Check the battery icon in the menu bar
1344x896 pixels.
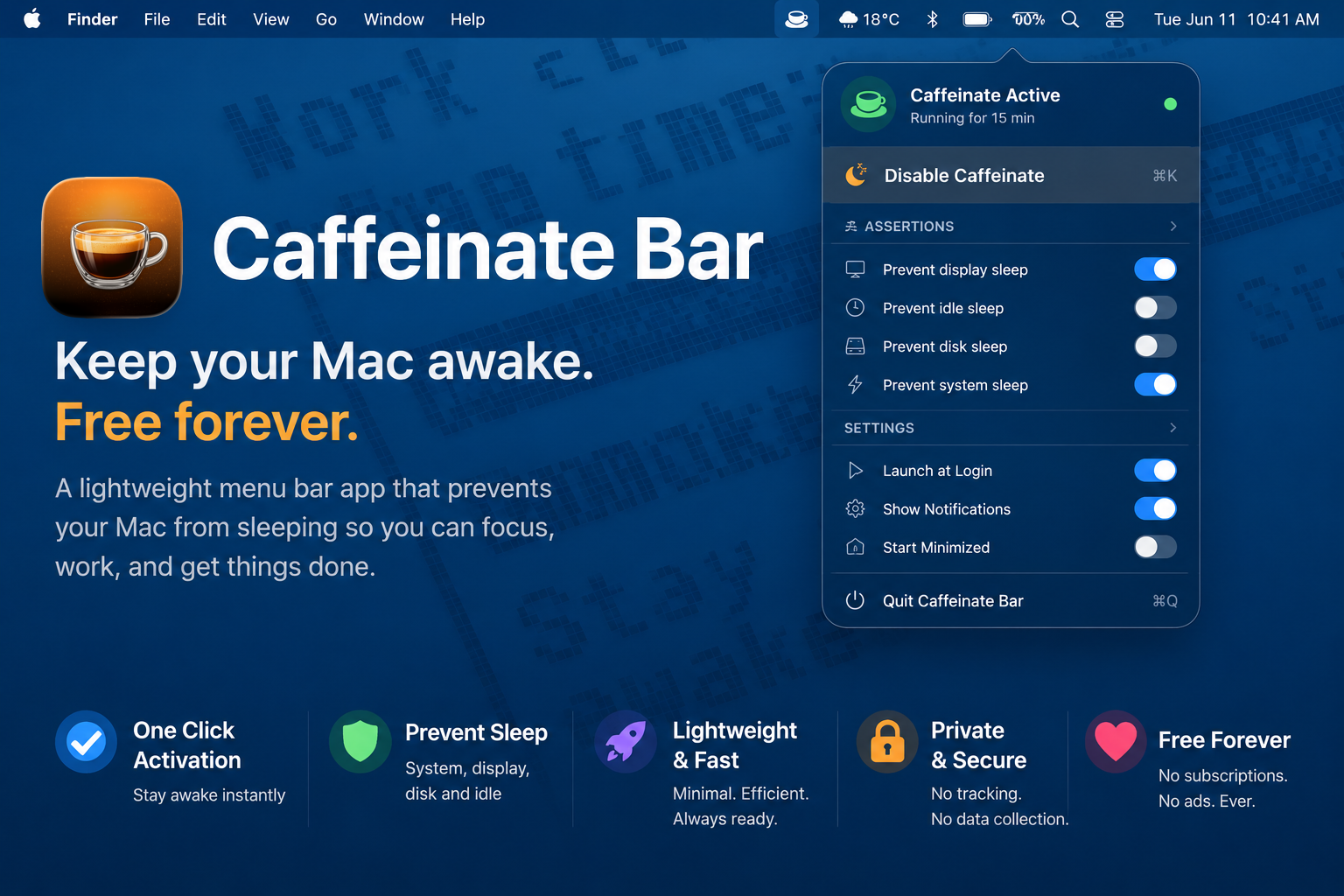pos(977,19)
